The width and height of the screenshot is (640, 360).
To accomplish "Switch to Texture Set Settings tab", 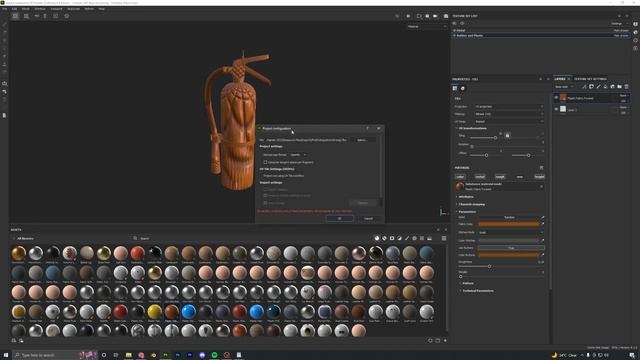I will point(590,79).
